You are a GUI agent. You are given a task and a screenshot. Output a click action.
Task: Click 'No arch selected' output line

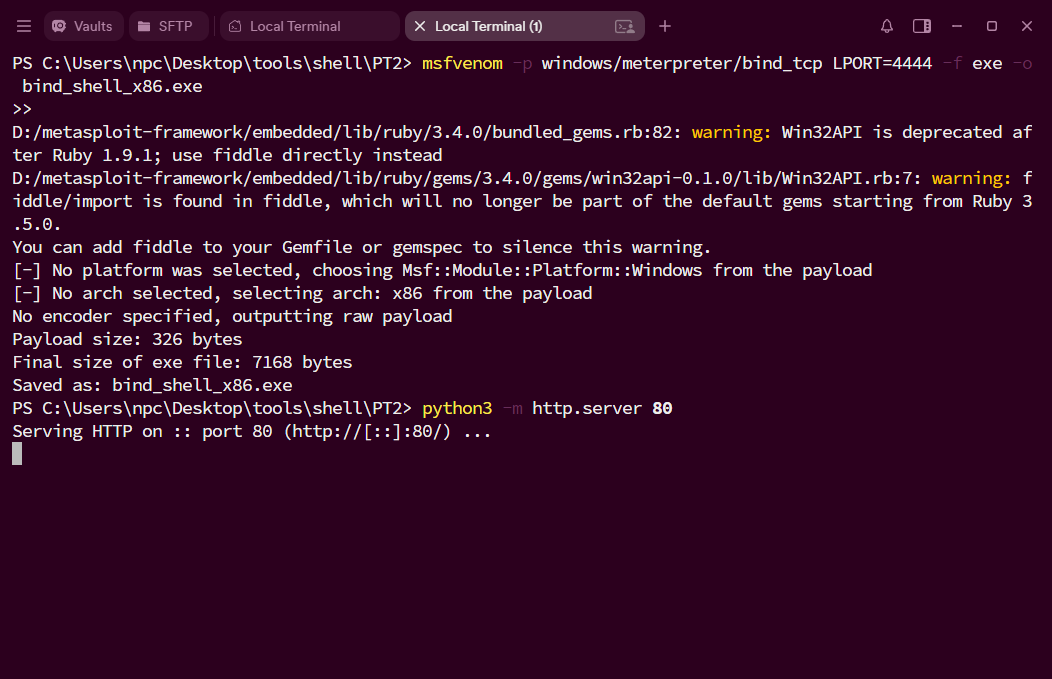pos(302,293)
